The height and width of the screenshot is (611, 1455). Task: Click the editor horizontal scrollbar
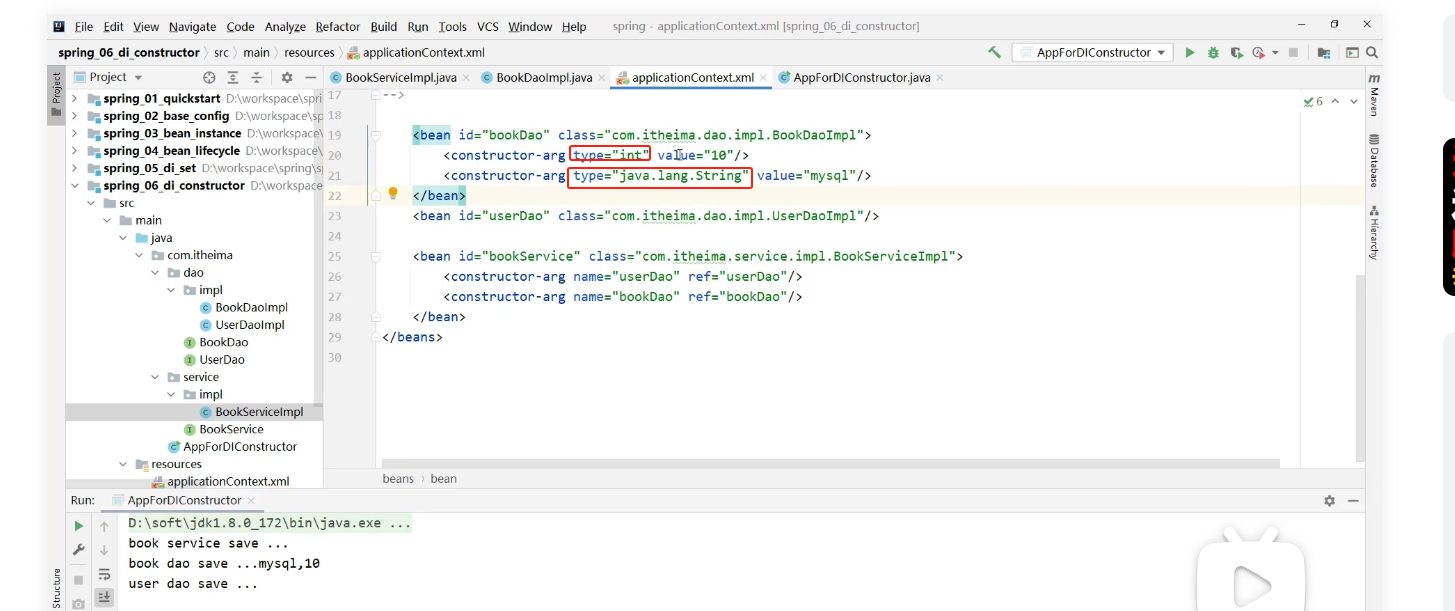[x=830, y=463]
